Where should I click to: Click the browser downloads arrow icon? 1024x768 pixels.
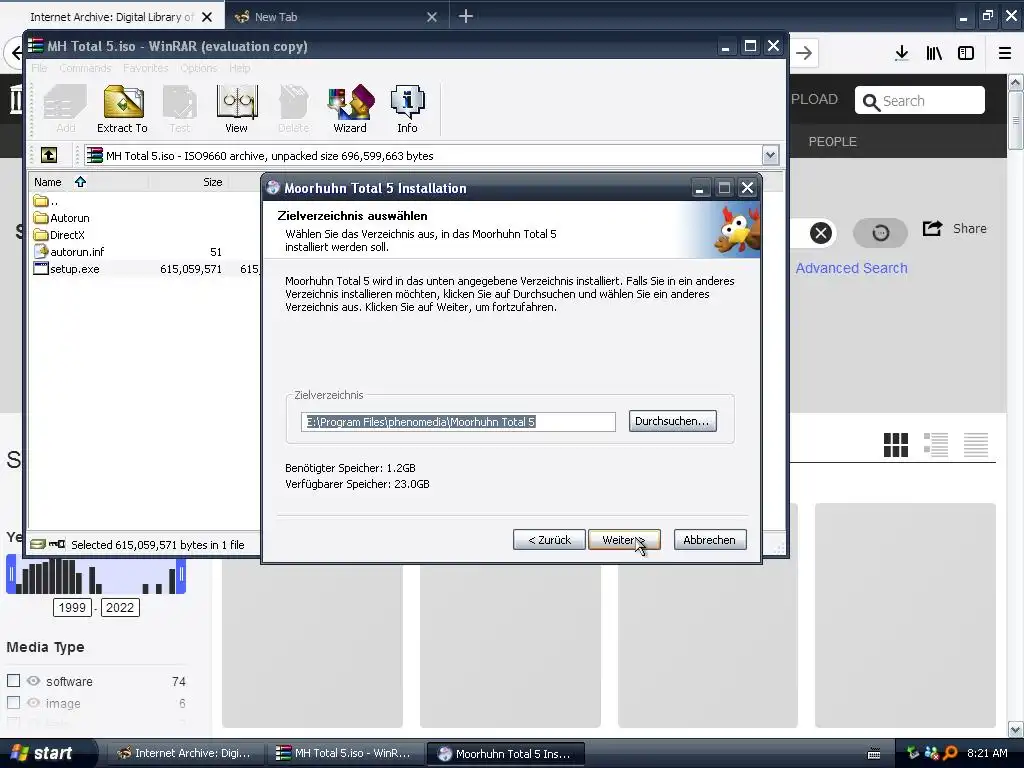point(901,53)
